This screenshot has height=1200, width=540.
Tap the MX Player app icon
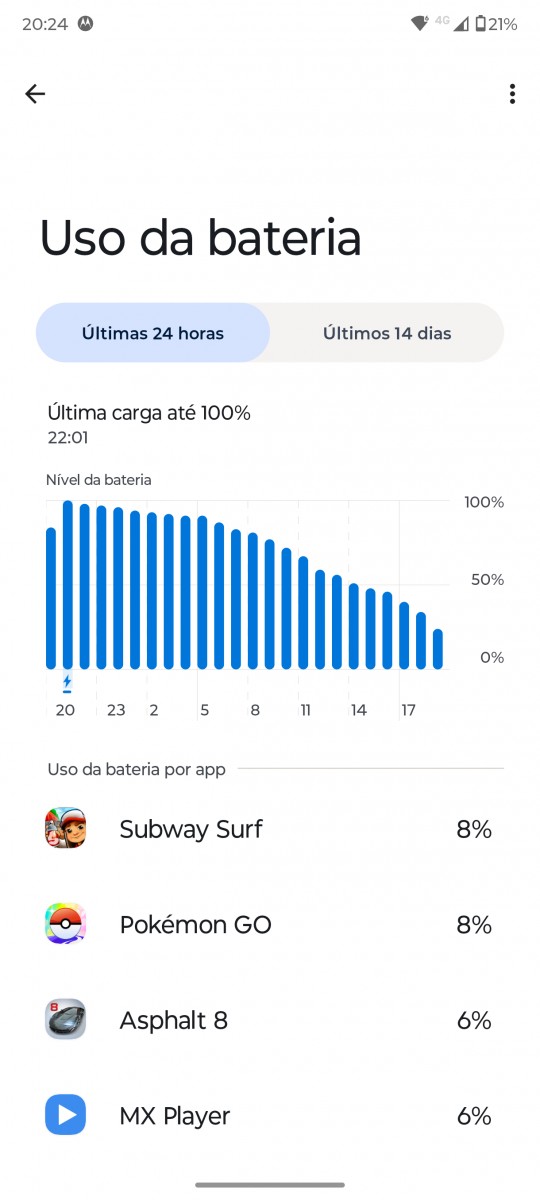pos(66,1115)
